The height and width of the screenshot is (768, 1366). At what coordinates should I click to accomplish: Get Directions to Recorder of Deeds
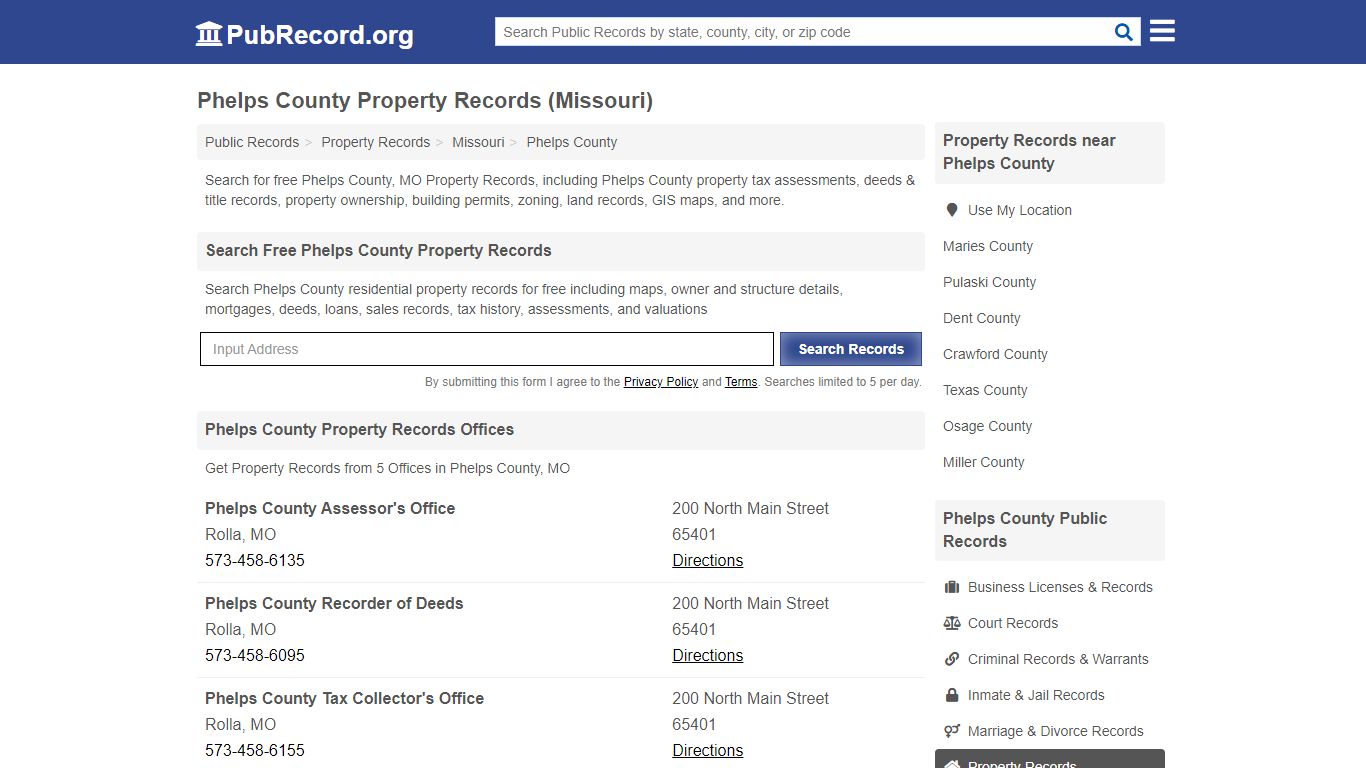(x=707, y=655)
